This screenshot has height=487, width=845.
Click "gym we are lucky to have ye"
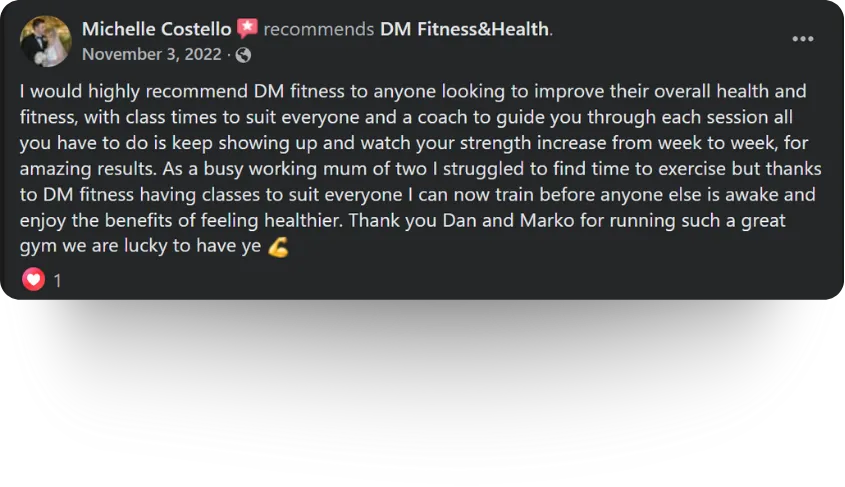(x=140, y=247)
